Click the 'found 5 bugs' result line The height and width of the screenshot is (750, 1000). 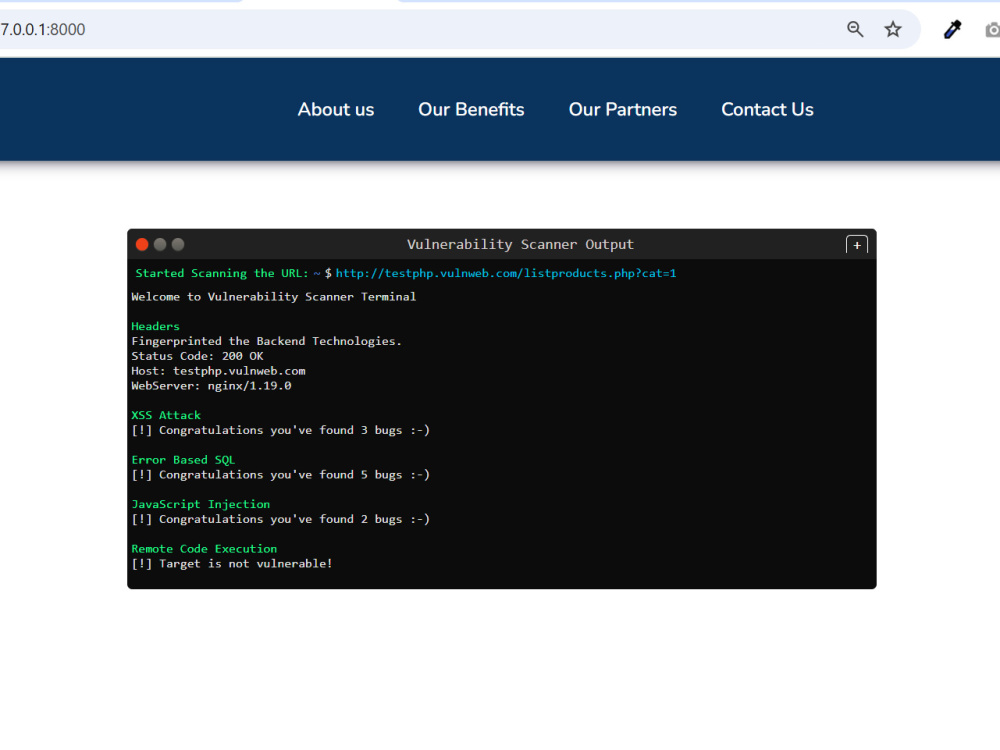[x=281, y=475]
